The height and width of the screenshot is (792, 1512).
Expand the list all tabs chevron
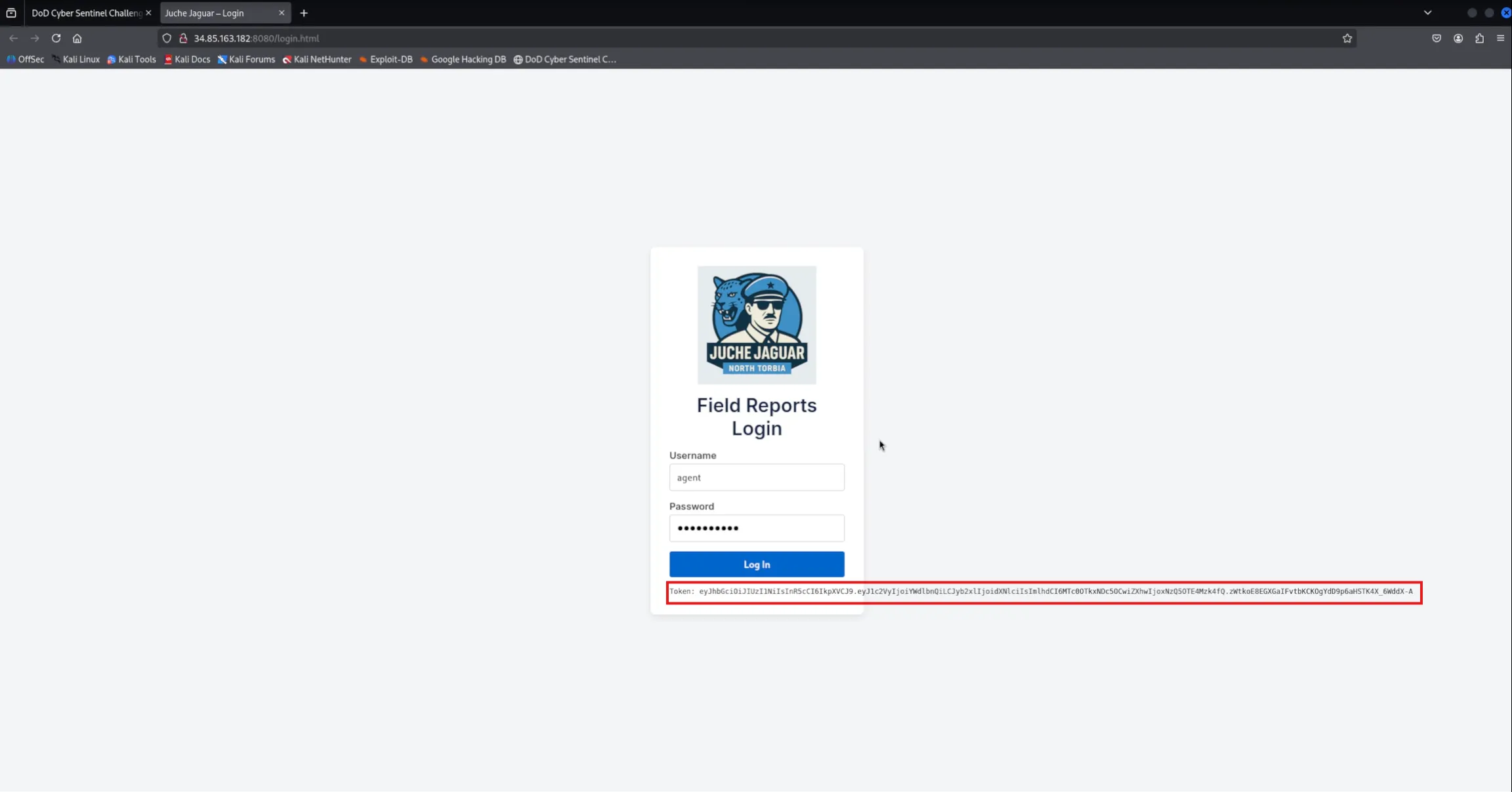(x=1427, y=12)
